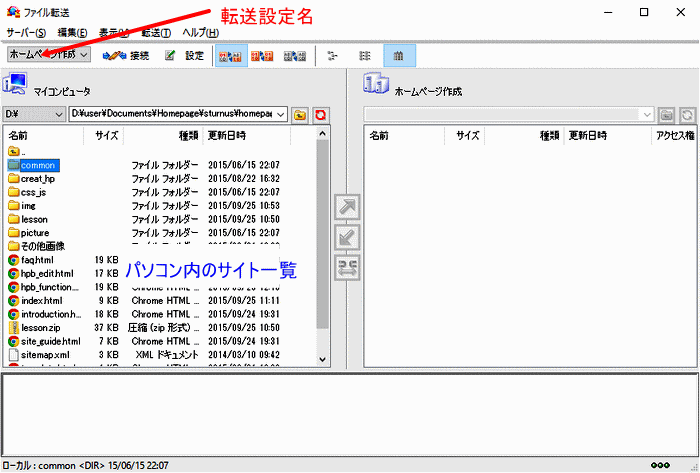
Task: Switch to the rightmost list view icon
Action: pos(400,55)
